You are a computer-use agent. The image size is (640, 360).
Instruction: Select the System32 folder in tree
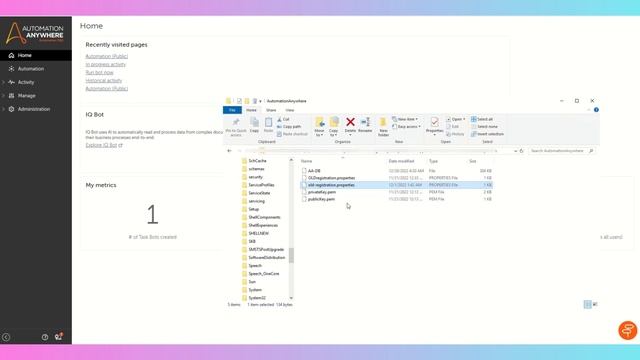(257, 298)
